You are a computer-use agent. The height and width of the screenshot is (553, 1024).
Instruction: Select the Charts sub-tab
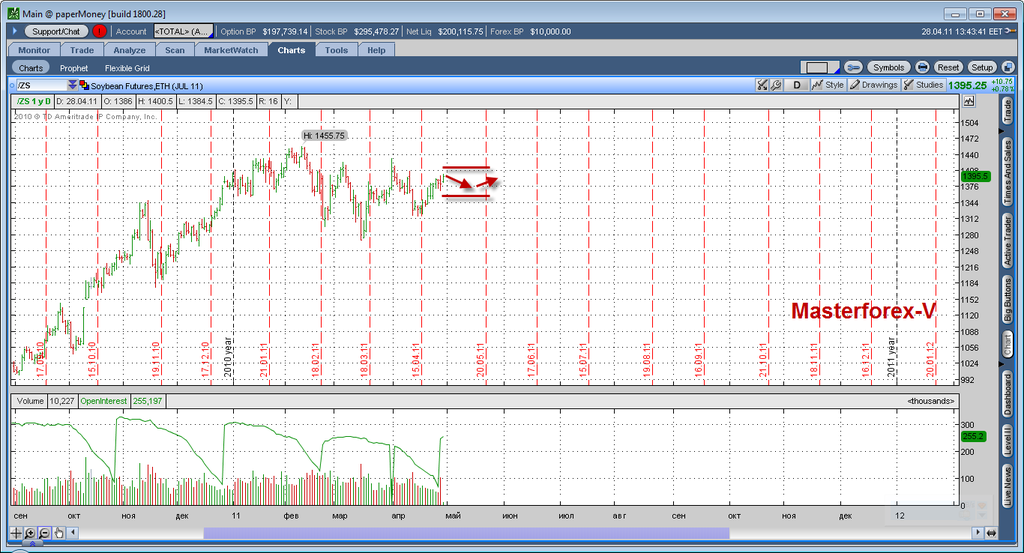(31, 68)
